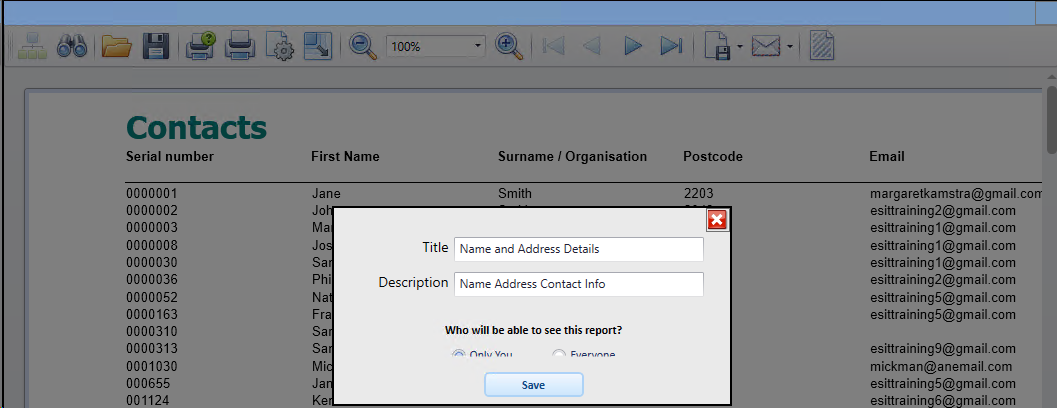Click the first name Jane in the 0000001 row

click(x=326, y=194)
